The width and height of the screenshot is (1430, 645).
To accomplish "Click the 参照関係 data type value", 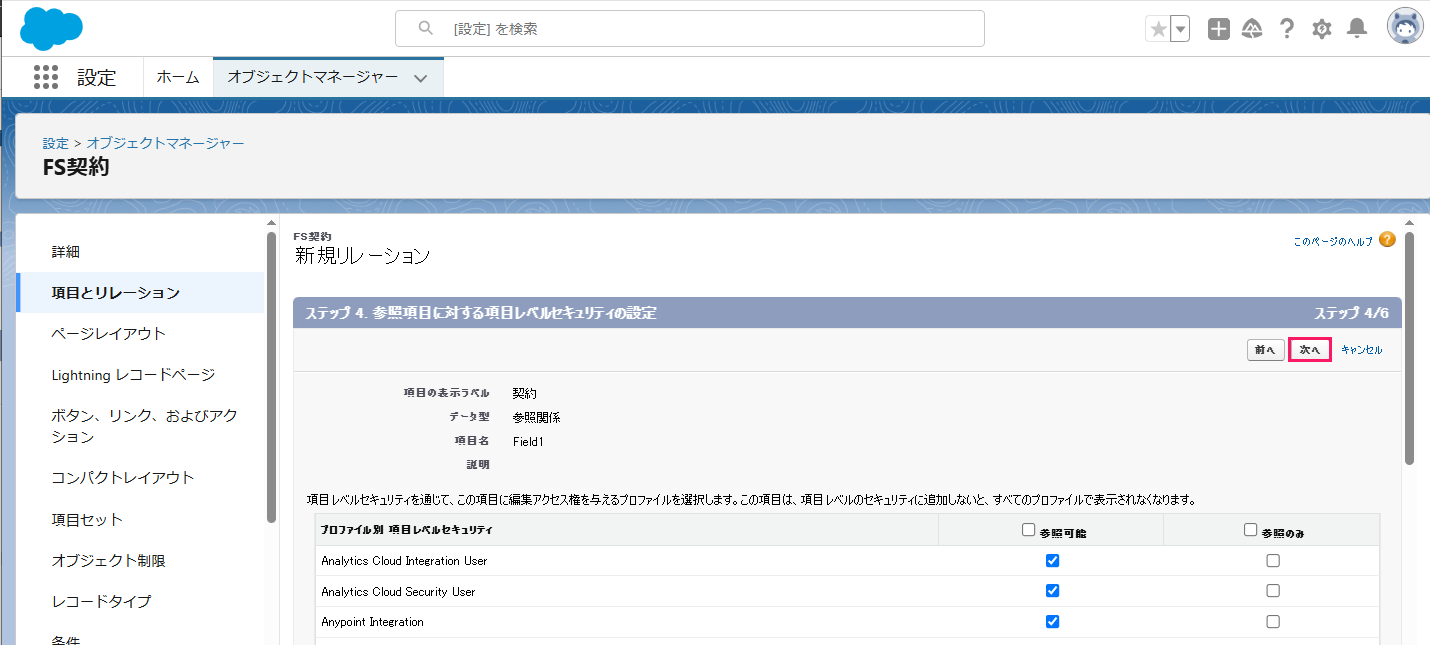I will pos(536,417).
